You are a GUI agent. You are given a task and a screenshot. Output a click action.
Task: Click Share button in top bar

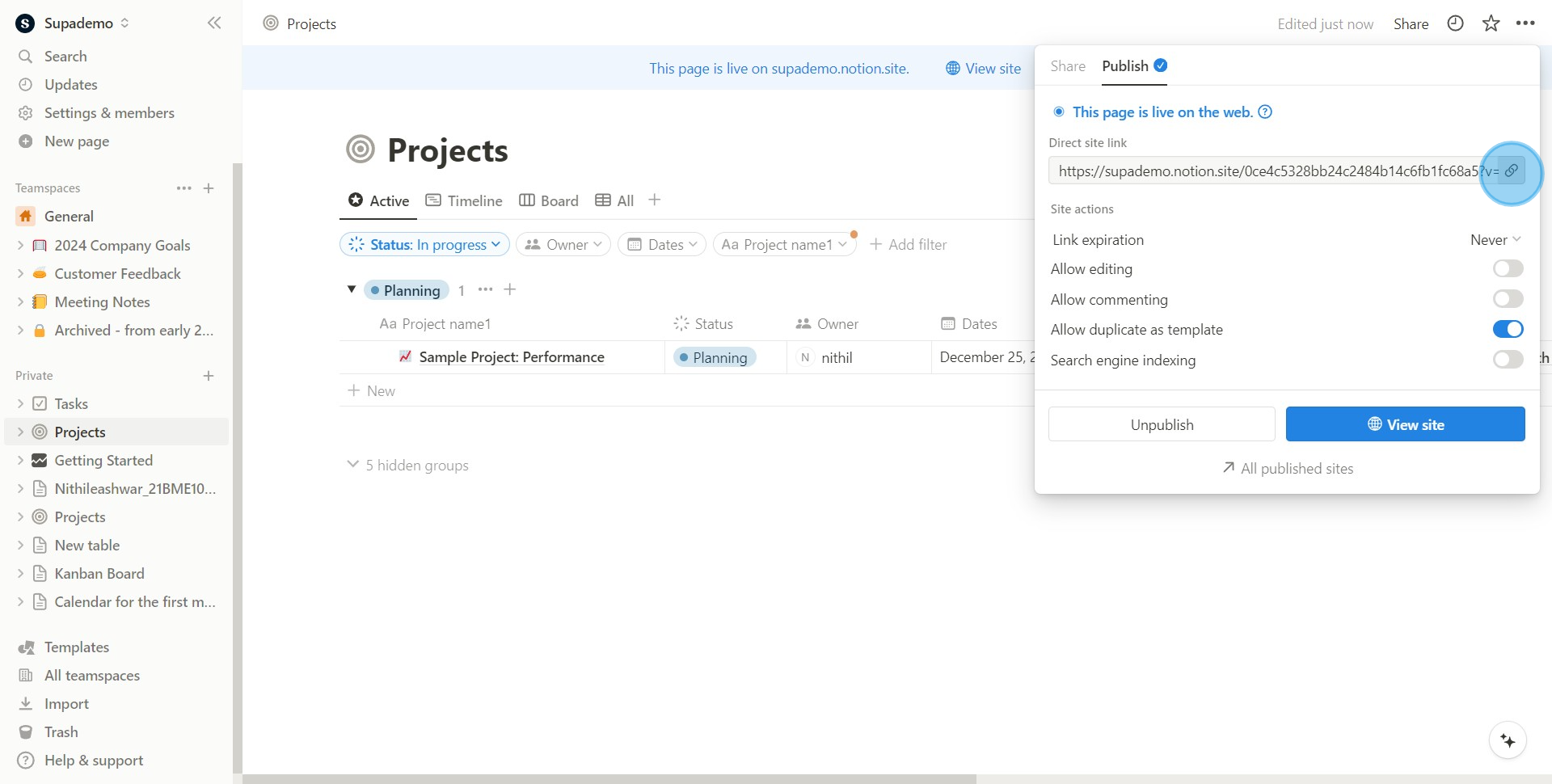[x=1411, y=24]
